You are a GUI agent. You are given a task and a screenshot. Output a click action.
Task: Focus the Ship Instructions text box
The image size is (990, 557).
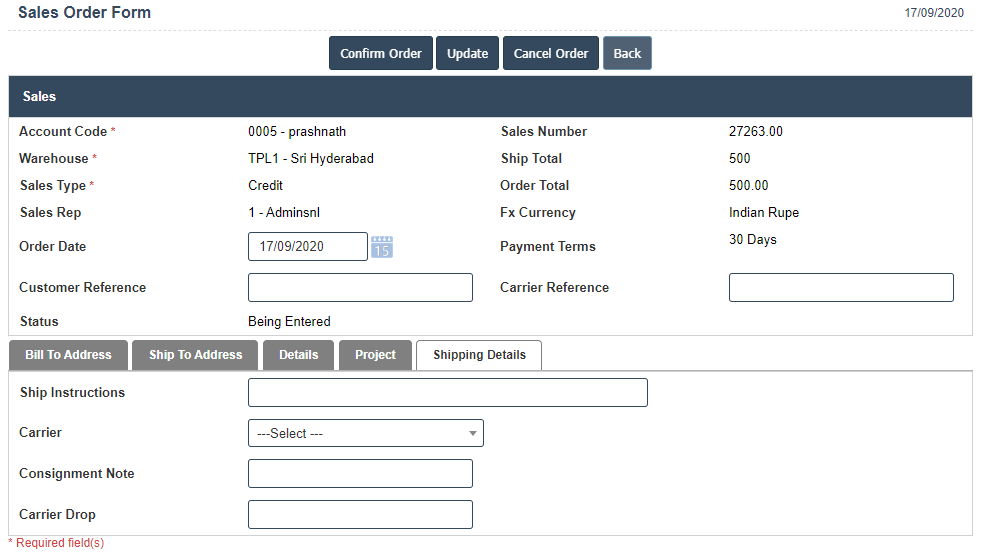coord(447,393)
